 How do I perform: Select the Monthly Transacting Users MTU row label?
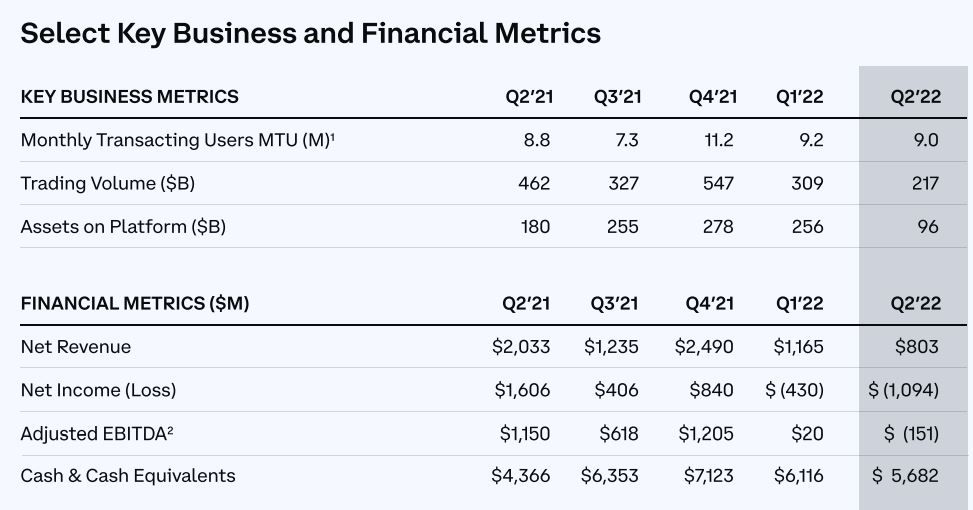pyautogui.click(x=177, y=140)
